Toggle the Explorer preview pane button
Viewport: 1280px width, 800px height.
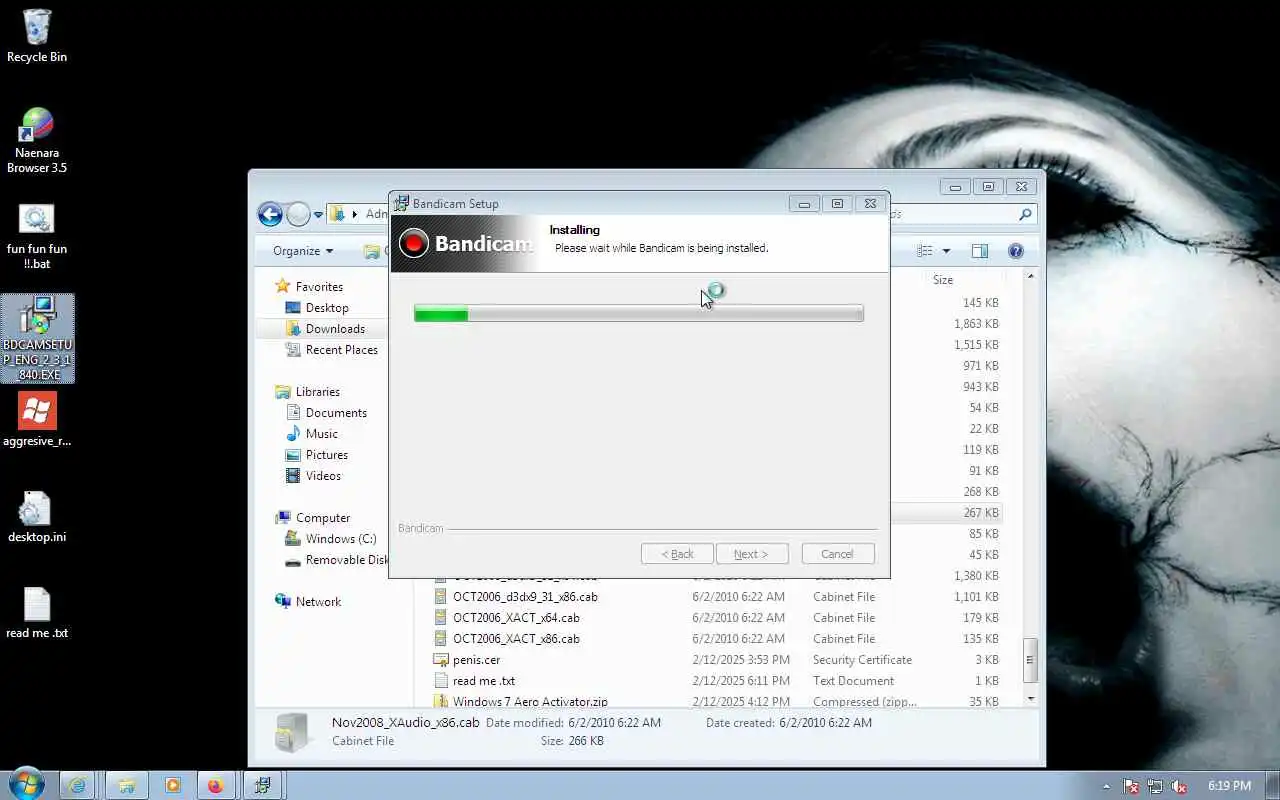pos(980,251)
